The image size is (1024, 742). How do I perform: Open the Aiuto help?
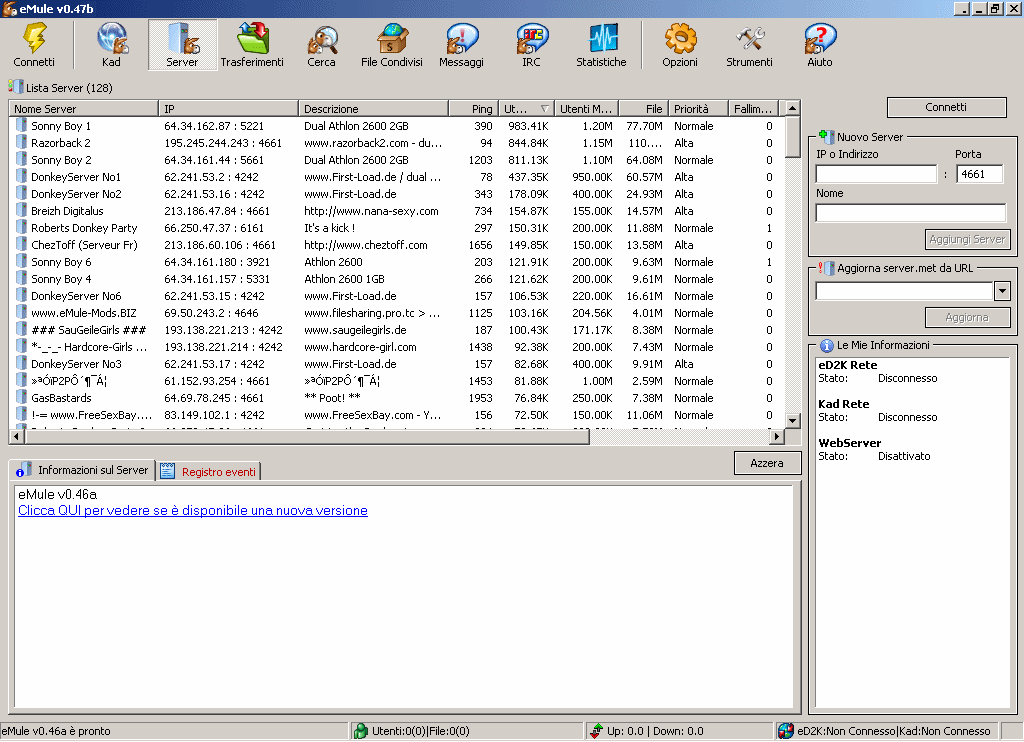coord(819,45)
